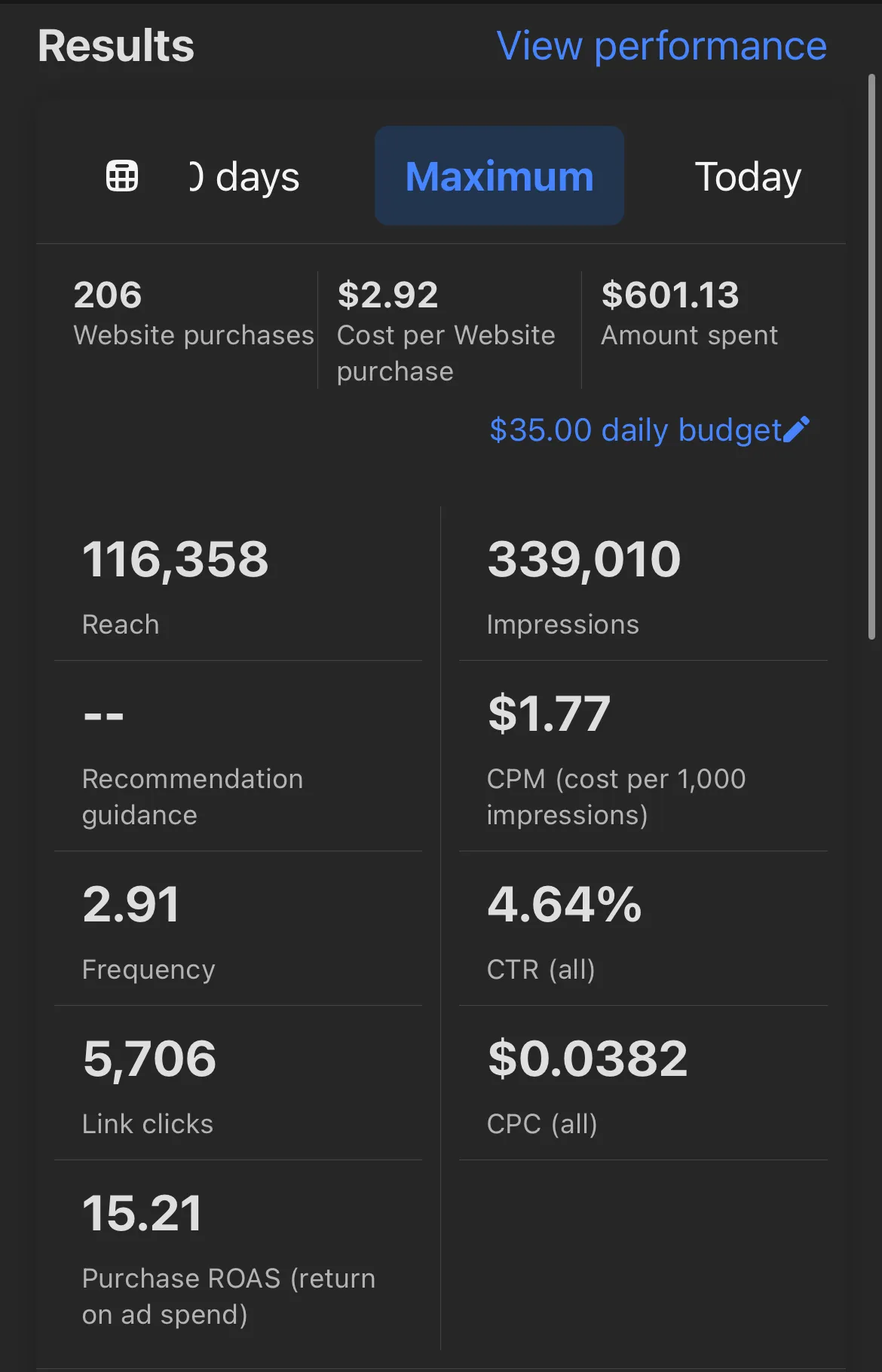Screen dimensions: 882x1372
Task: Select the Impressions metric showing 339,010
Action: (x=643, y=585)
